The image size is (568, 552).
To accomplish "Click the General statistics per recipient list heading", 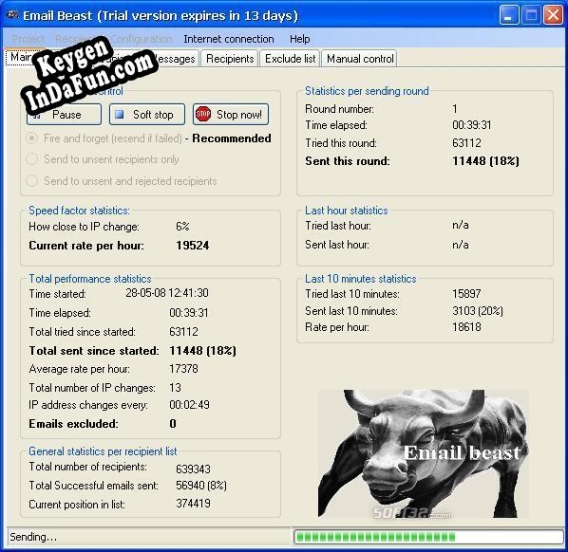I will click(x=103, y=451).
